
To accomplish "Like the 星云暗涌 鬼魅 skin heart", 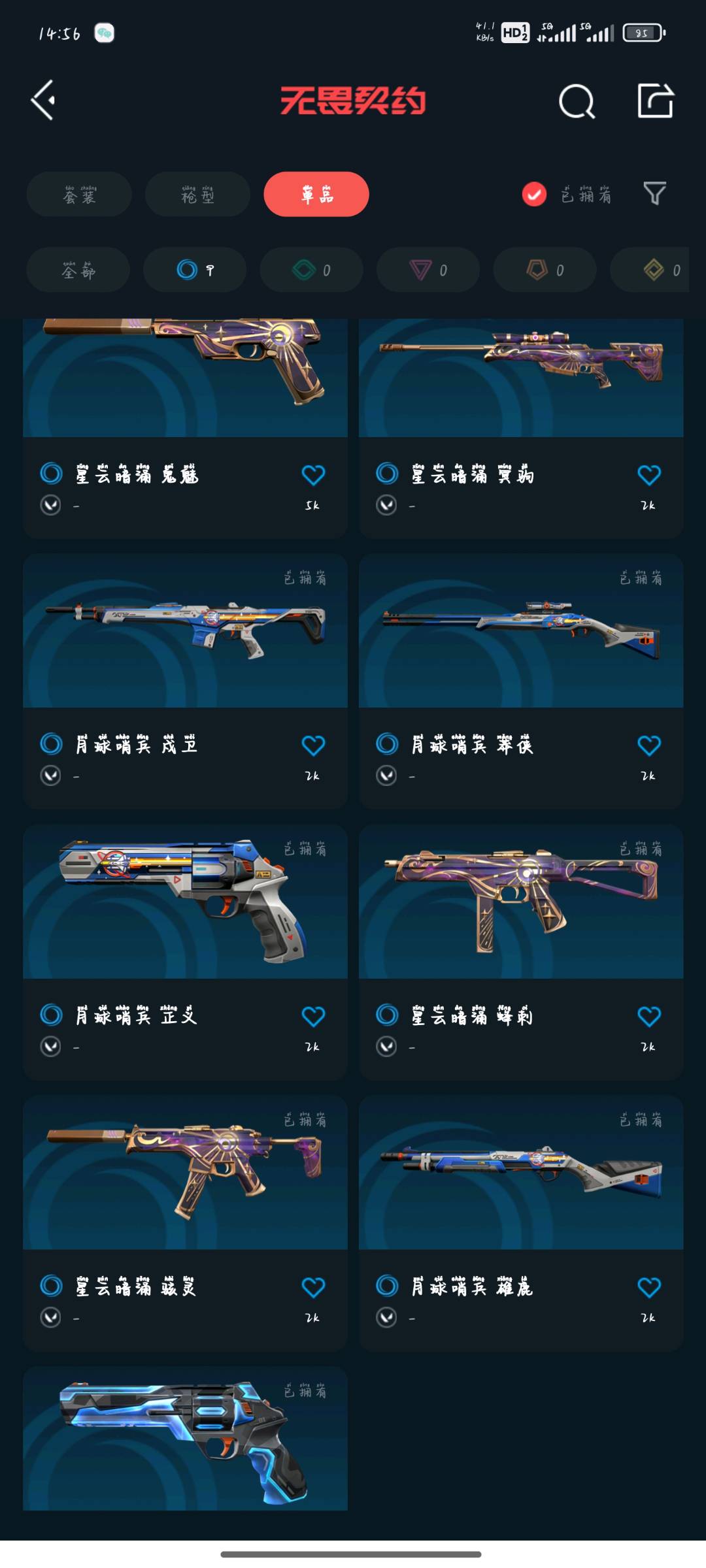I will [313, 475].
